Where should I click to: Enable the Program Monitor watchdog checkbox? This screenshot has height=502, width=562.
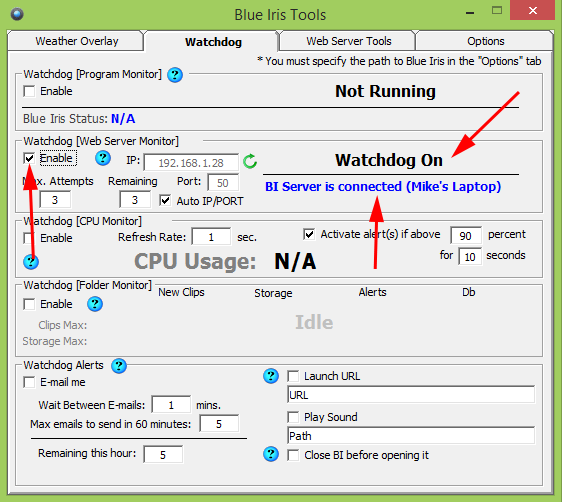(x=29, y=91)
